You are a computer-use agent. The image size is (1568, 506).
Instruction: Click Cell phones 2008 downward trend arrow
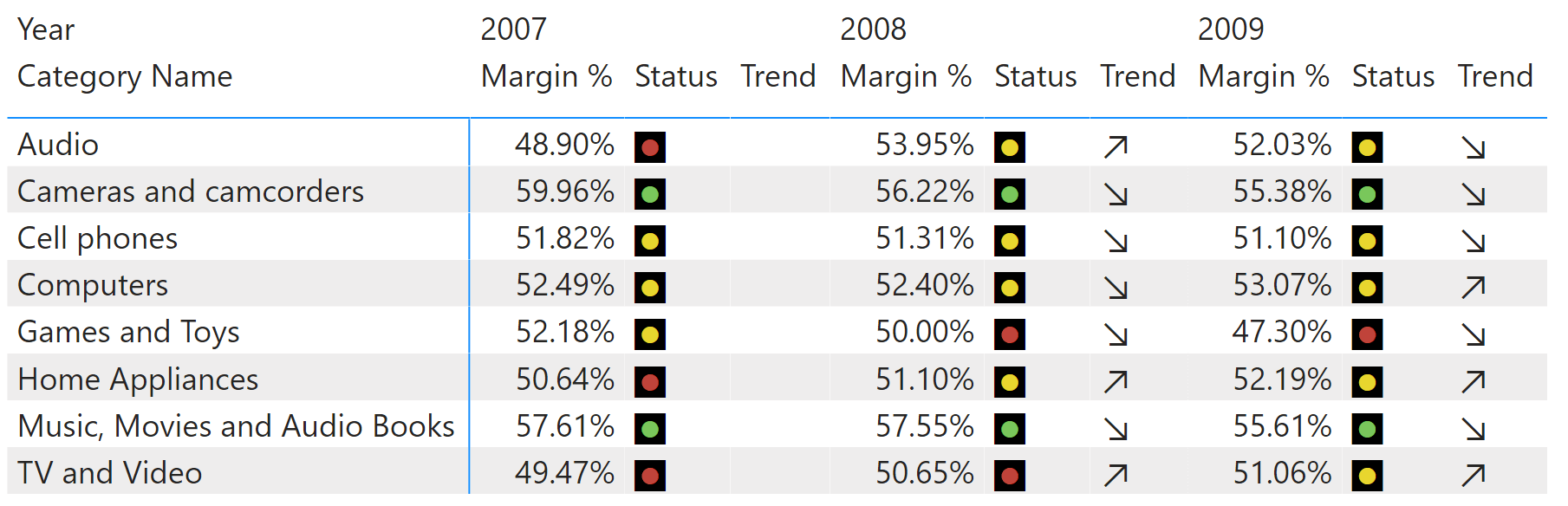pyautogui.click(x=1116, y=241)
